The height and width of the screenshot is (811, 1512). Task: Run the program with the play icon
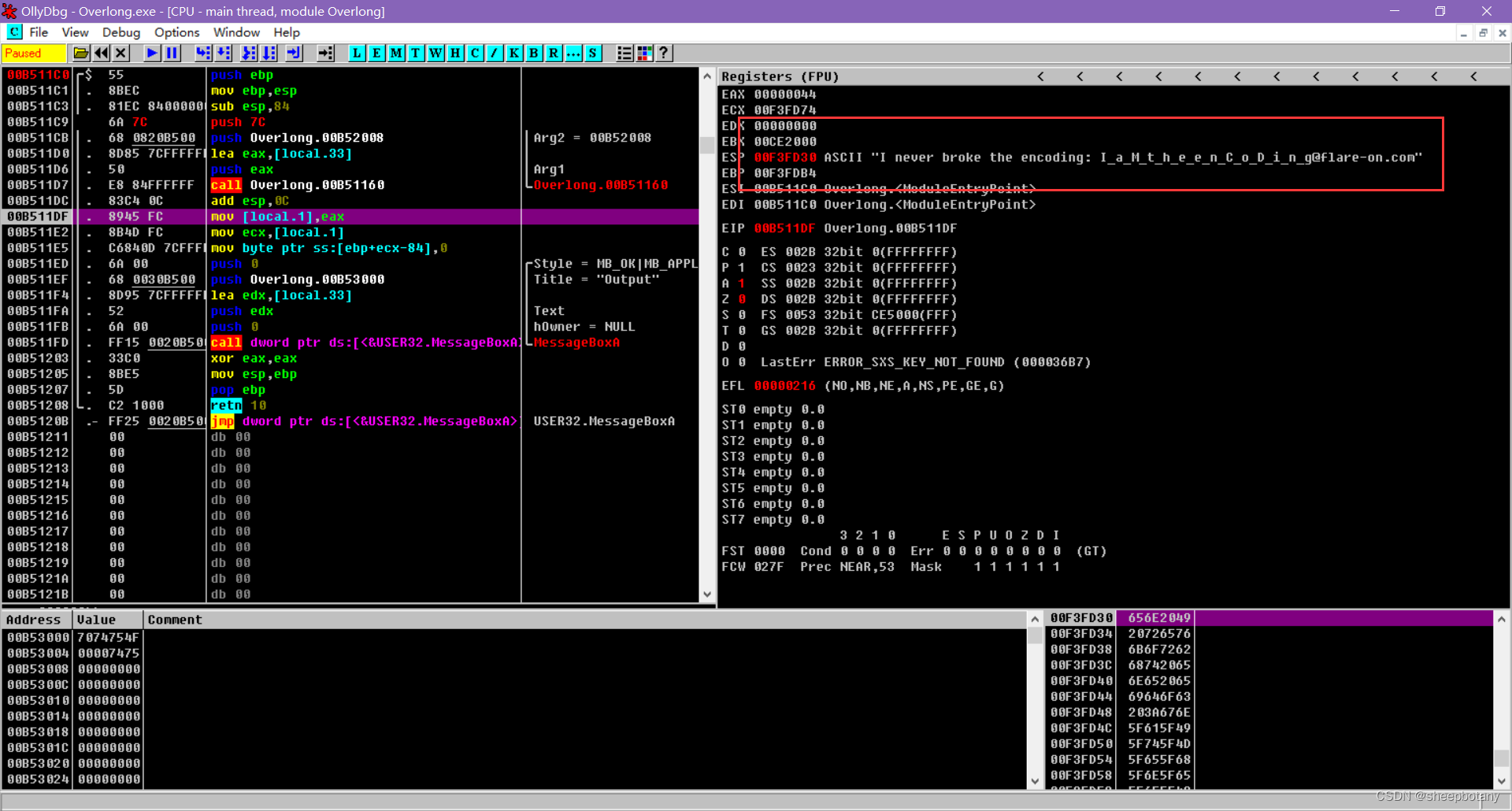(152, 53)
